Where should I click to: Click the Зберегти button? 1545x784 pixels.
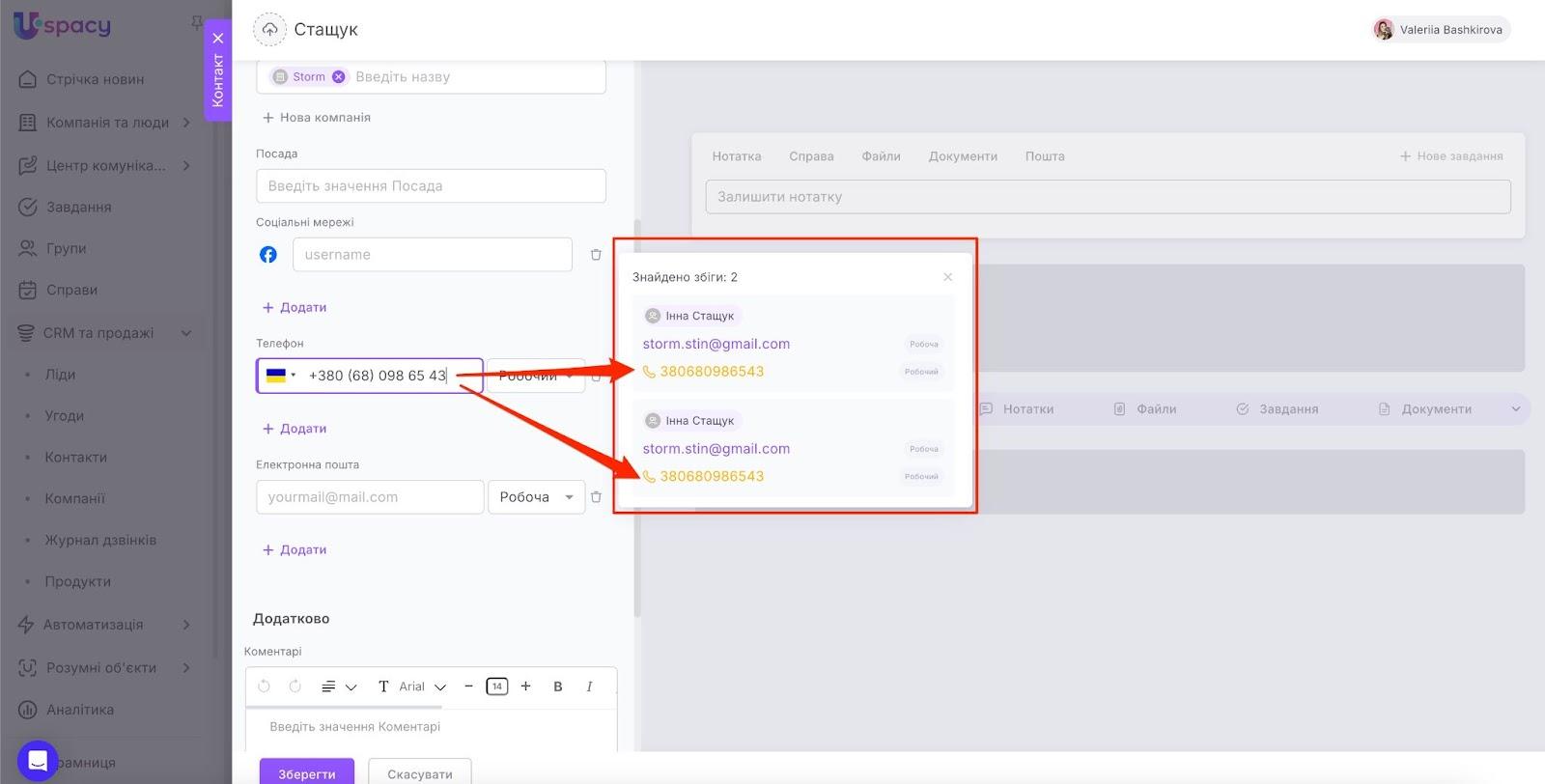(306, 773)
